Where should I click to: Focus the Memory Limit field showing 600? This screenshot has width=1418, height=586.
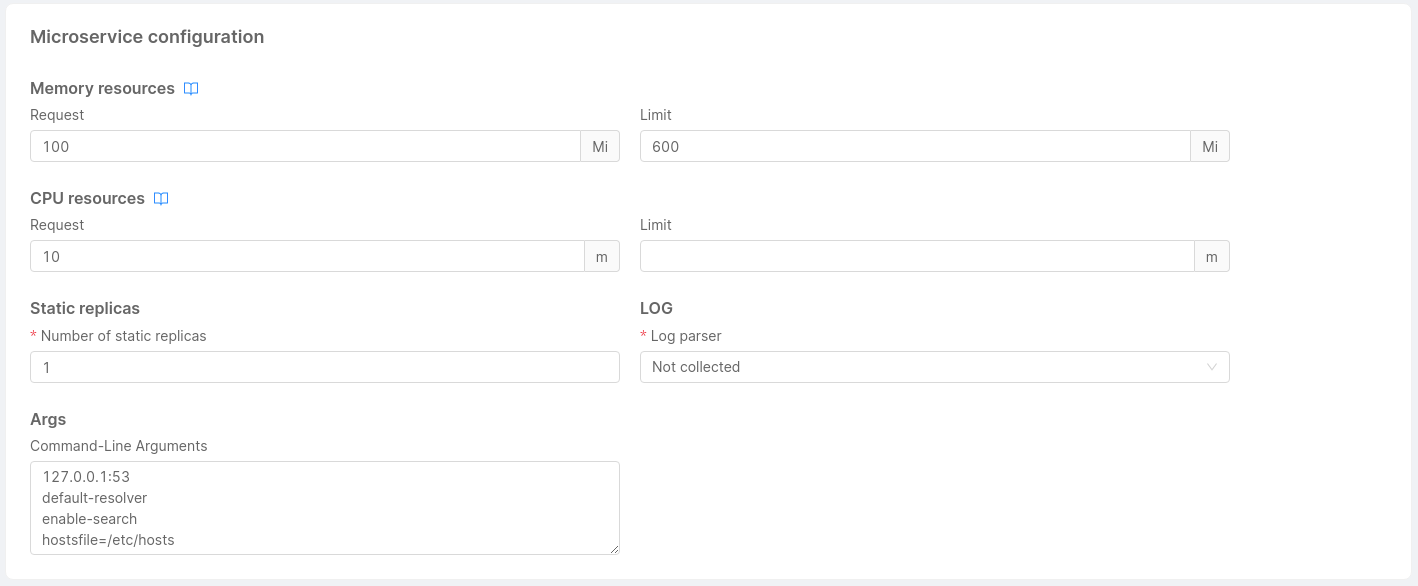pos(915,146)
